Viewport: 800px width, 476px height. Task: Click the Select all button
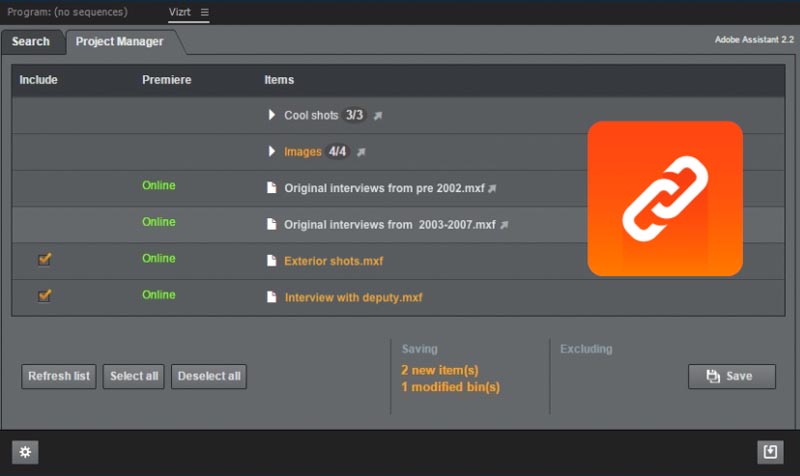click(134, 377)
